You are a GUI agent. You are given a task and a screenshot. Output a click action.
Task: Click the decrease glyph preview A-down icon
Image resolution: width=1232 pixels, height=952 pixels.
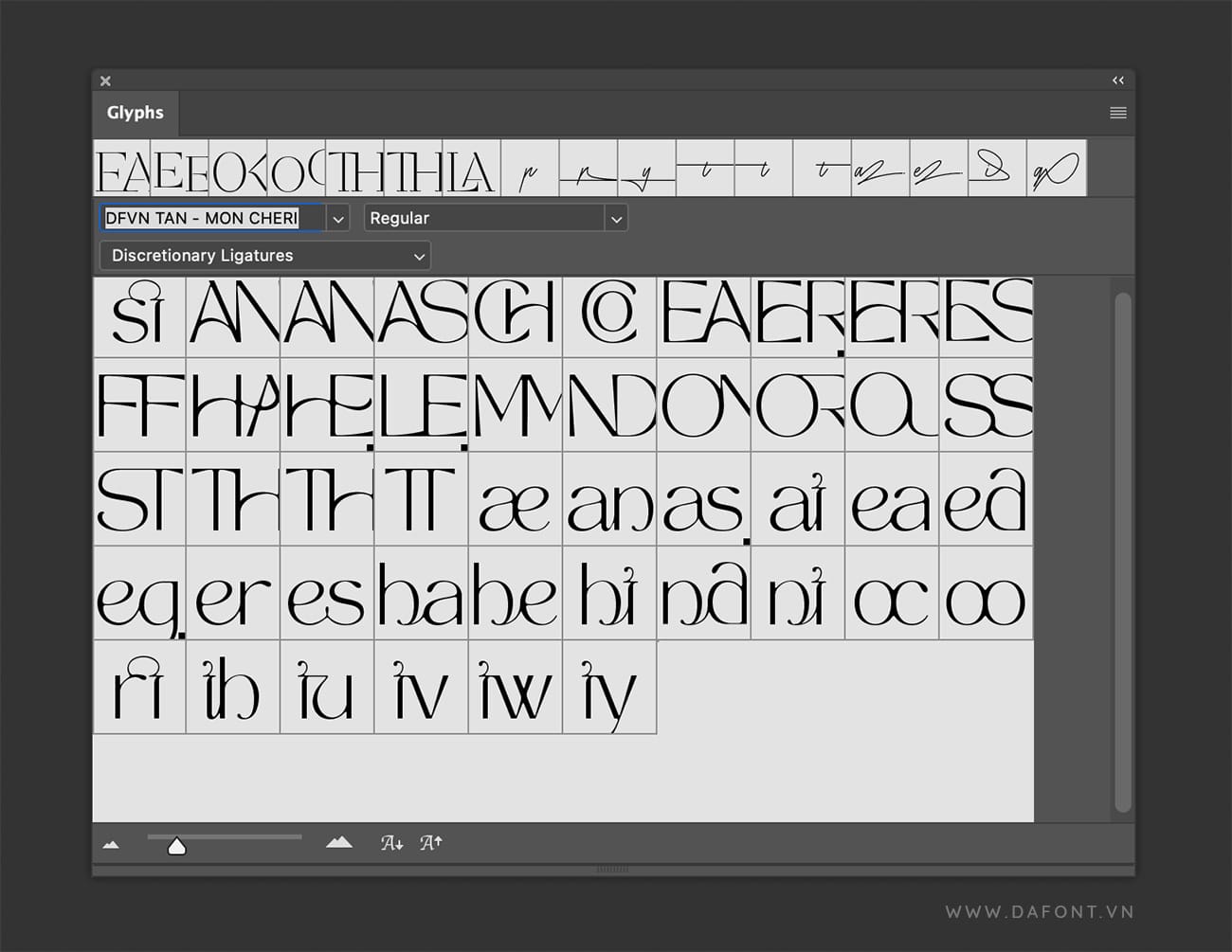tap(391, 841)
